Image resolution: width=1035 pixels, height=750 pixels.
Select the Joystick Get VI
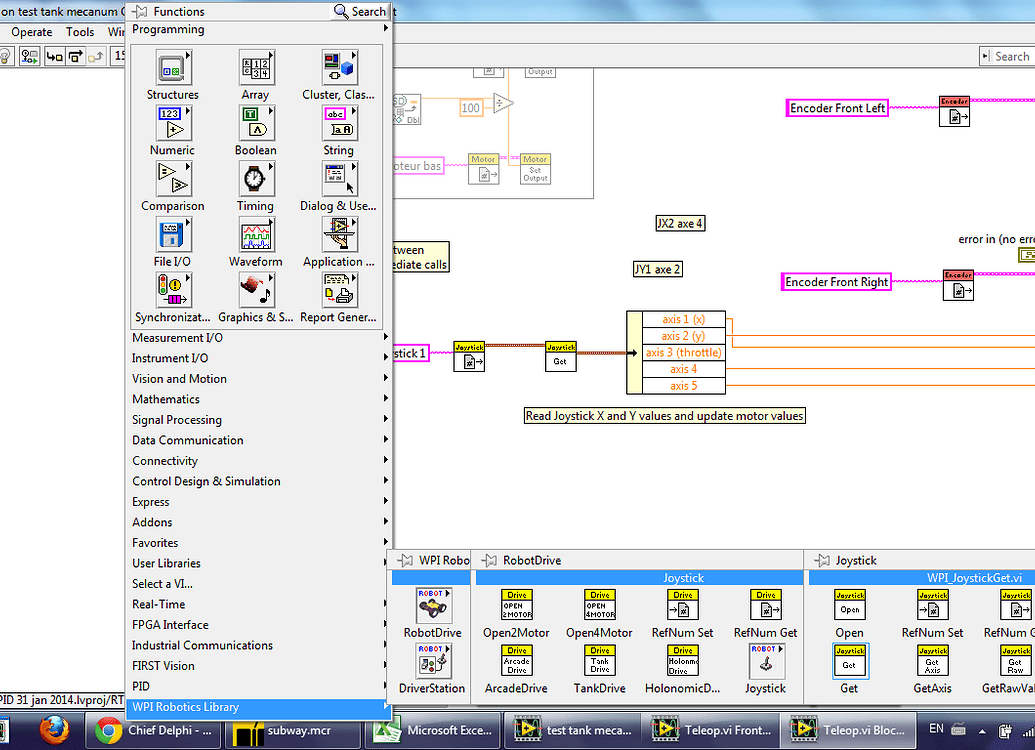tap(850, 660)
